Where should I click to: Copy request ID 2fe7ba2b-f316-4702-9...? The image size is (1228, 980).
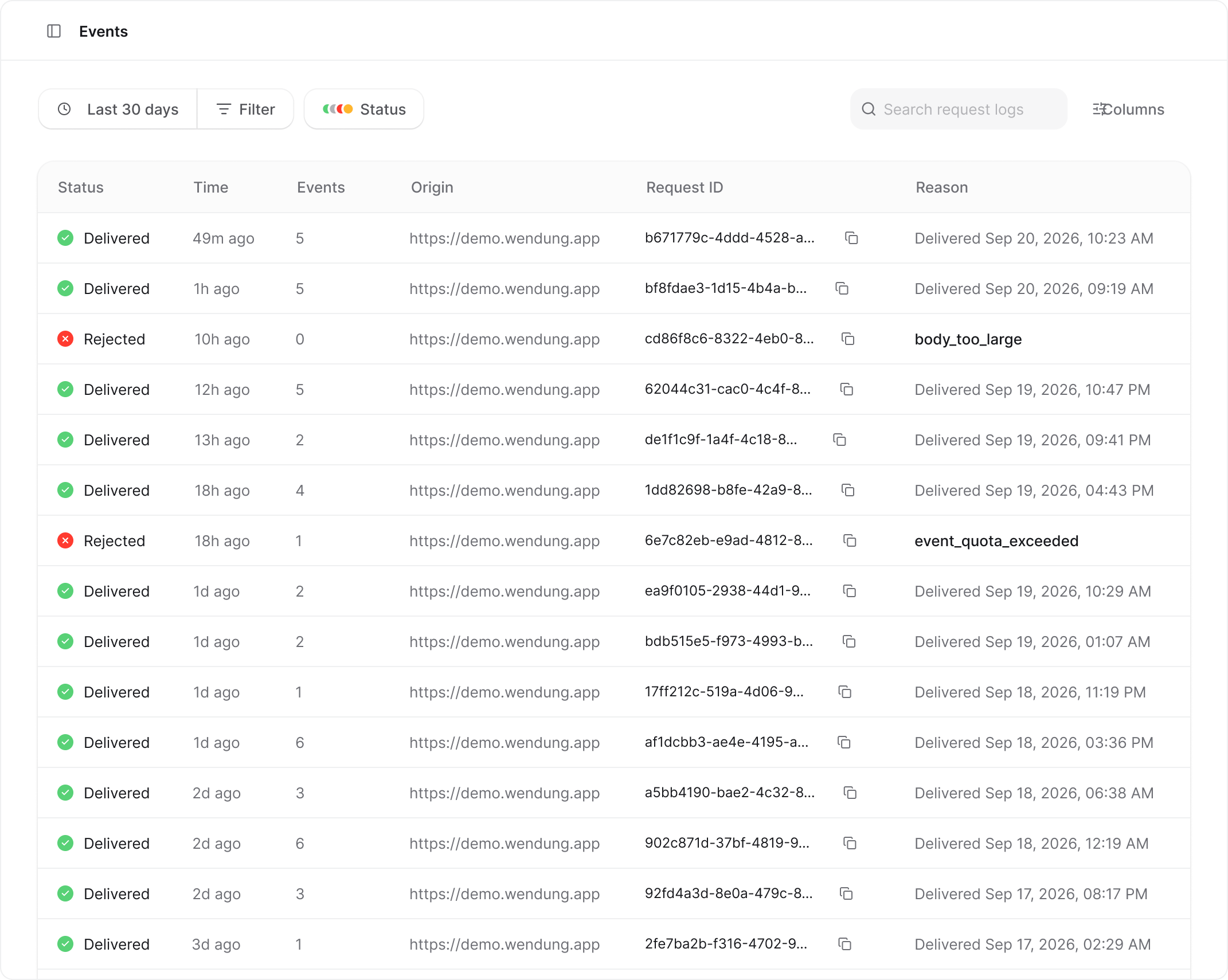click(844, 944)
